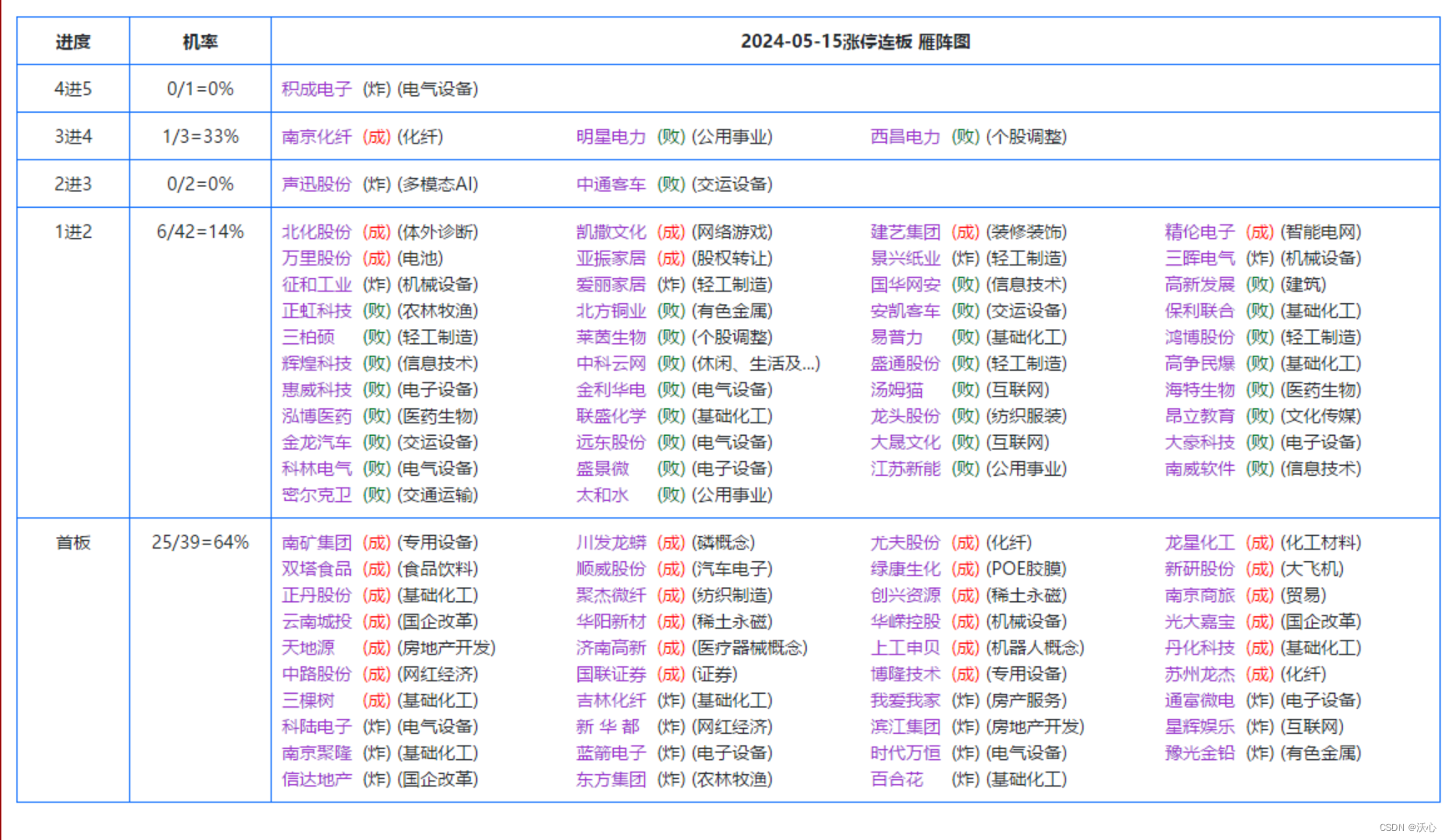Select 海特生物 stock name

(x=1200, y=389)
